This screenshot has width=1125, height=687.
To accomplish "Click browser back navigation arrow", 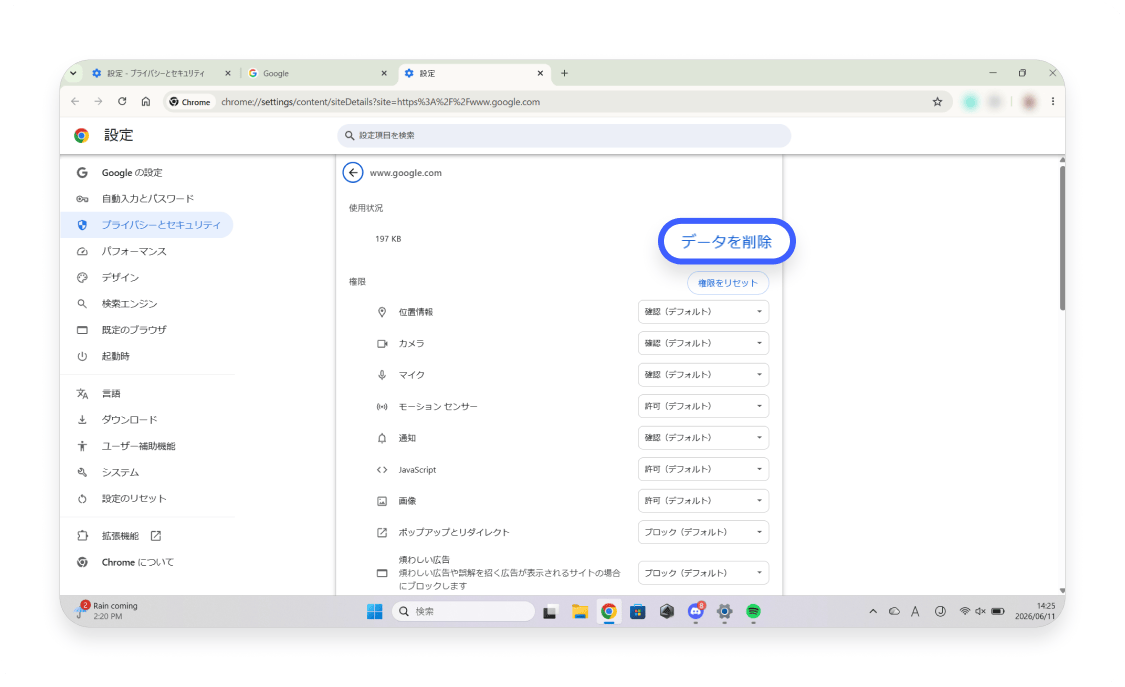I will 75,102.
